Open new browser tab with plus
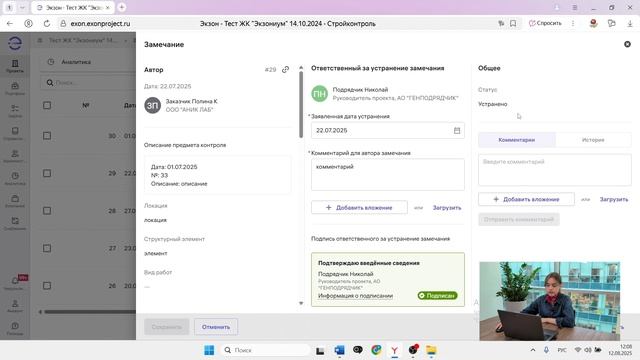The height and width of the screenshot is (360, 640). 122,7
